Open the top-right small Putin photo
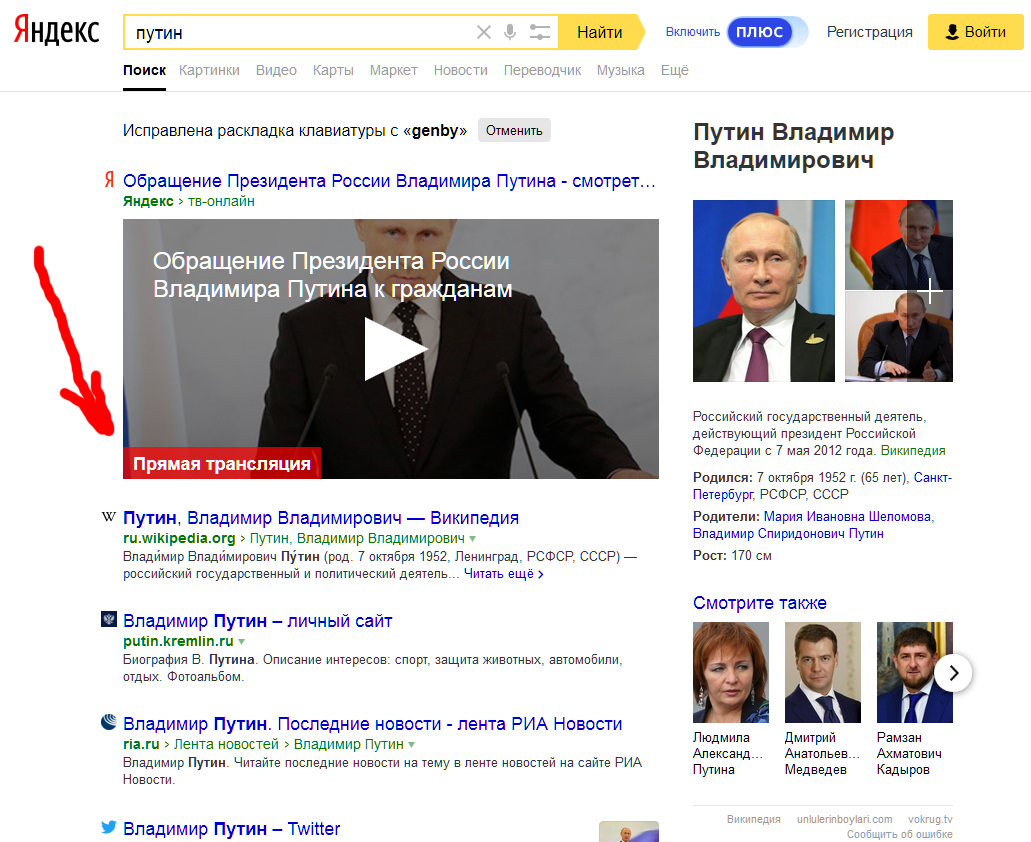This screenshot has width=1031, height=842. [x=898, y=245]
